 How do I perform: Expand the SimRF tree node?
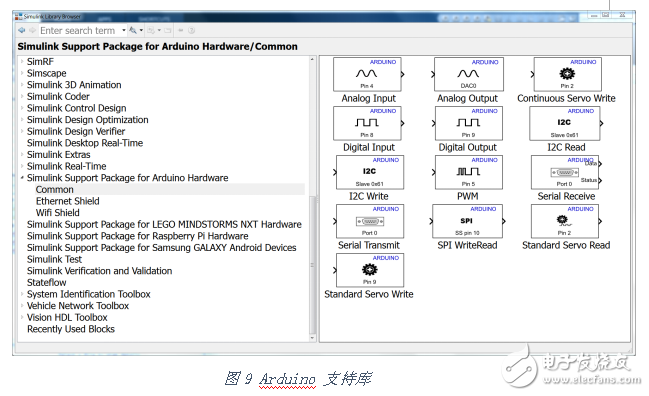point(22,62)
